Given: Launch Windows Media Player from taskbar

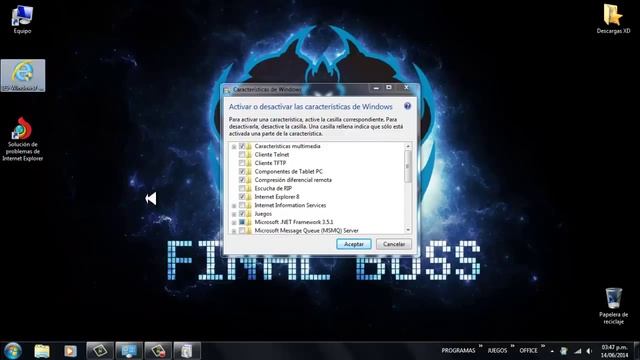Looking at the screenshot, I should pyautogui.click(x=70, y=351).
